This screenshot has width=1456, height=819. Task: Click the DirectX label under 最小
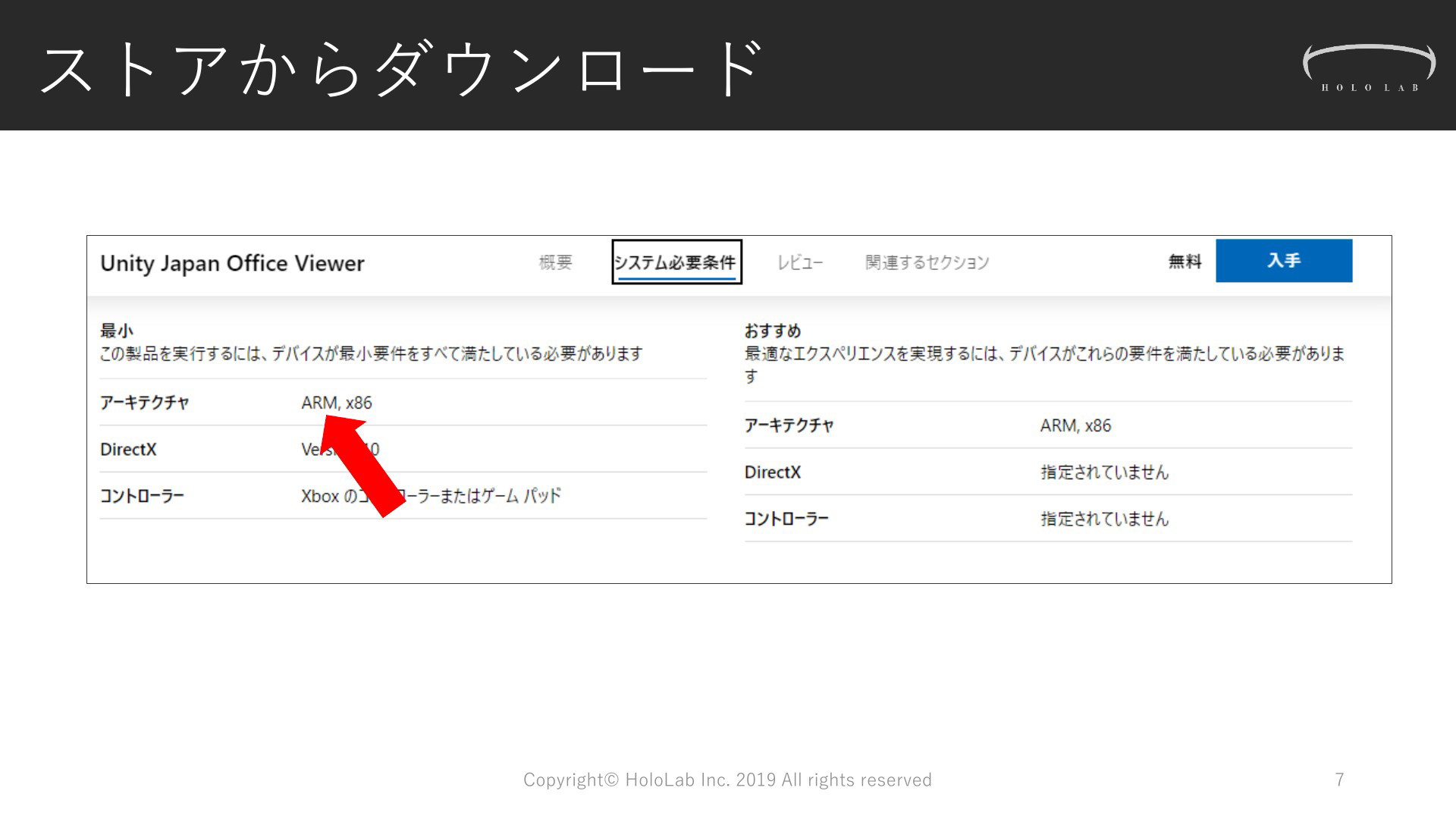(128, 449)
